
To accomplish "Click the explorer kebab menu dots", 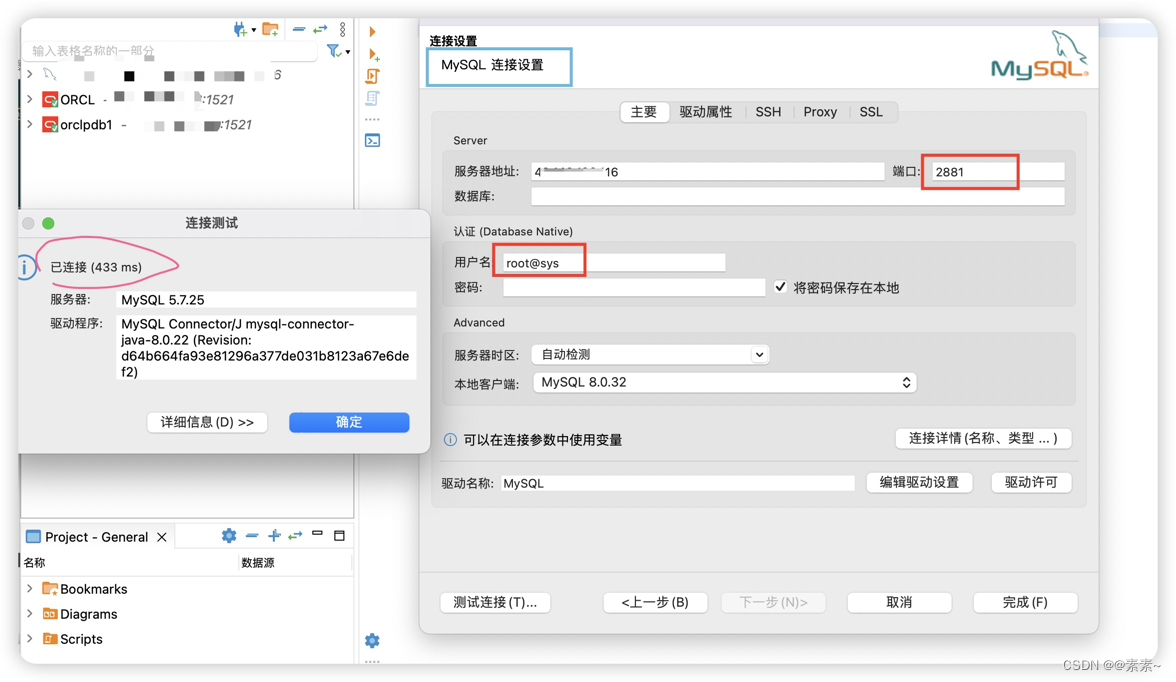I will tap(342, 30).
